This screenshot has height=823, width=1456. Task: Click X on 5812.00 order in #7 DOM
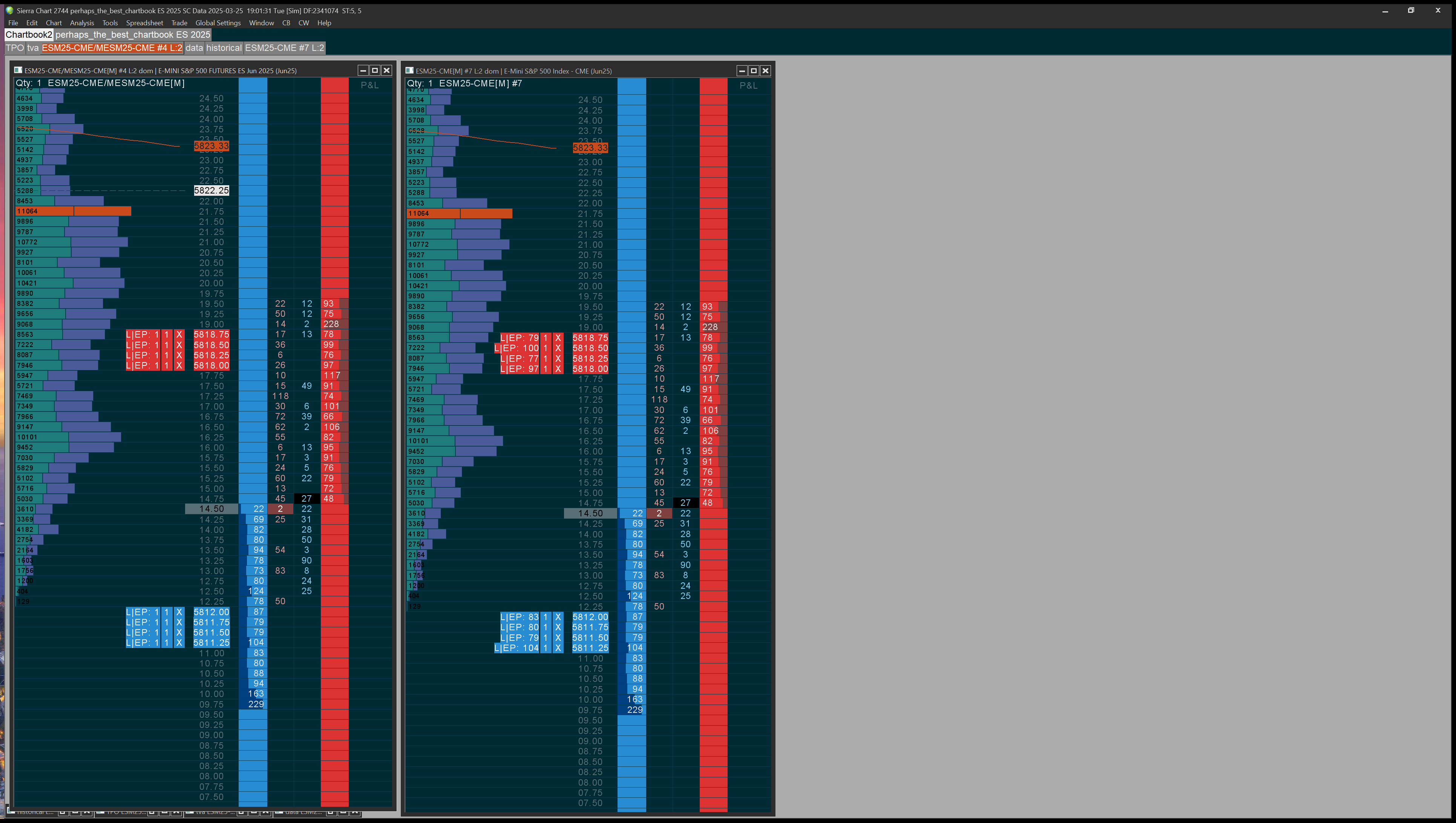558,617
